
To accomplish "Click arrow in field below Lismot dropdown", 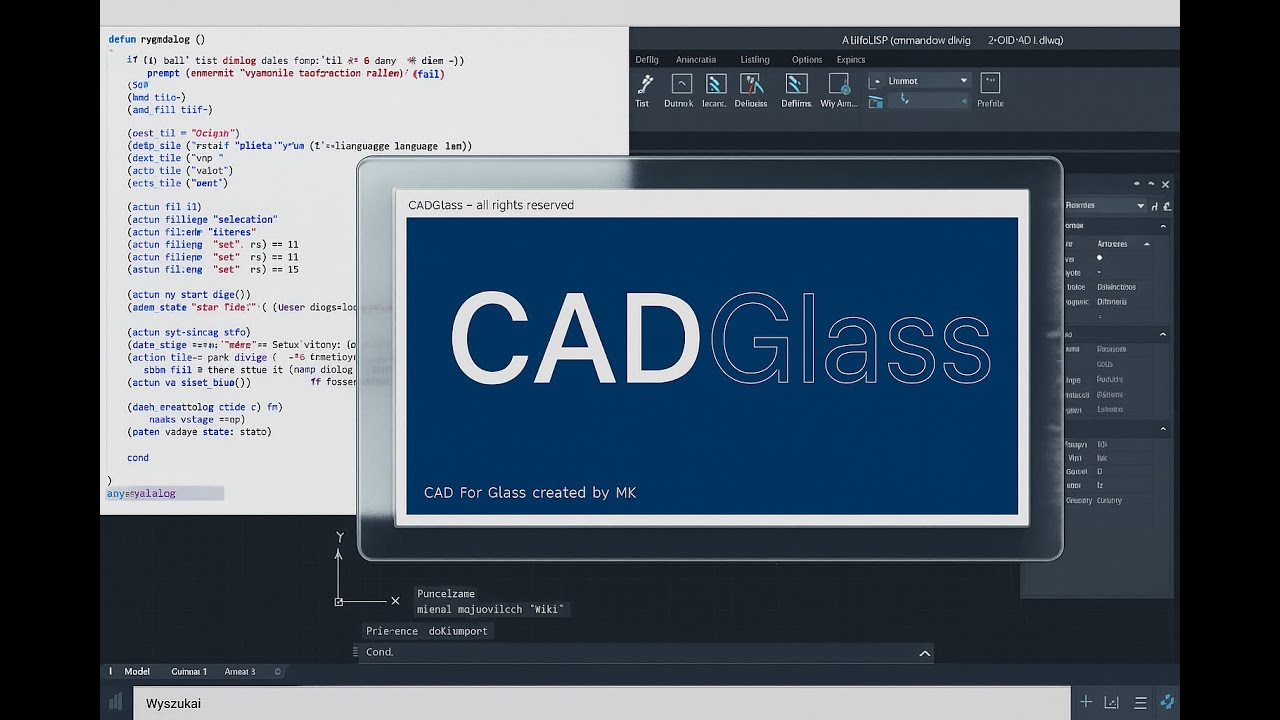I will (x=964, y=101).
